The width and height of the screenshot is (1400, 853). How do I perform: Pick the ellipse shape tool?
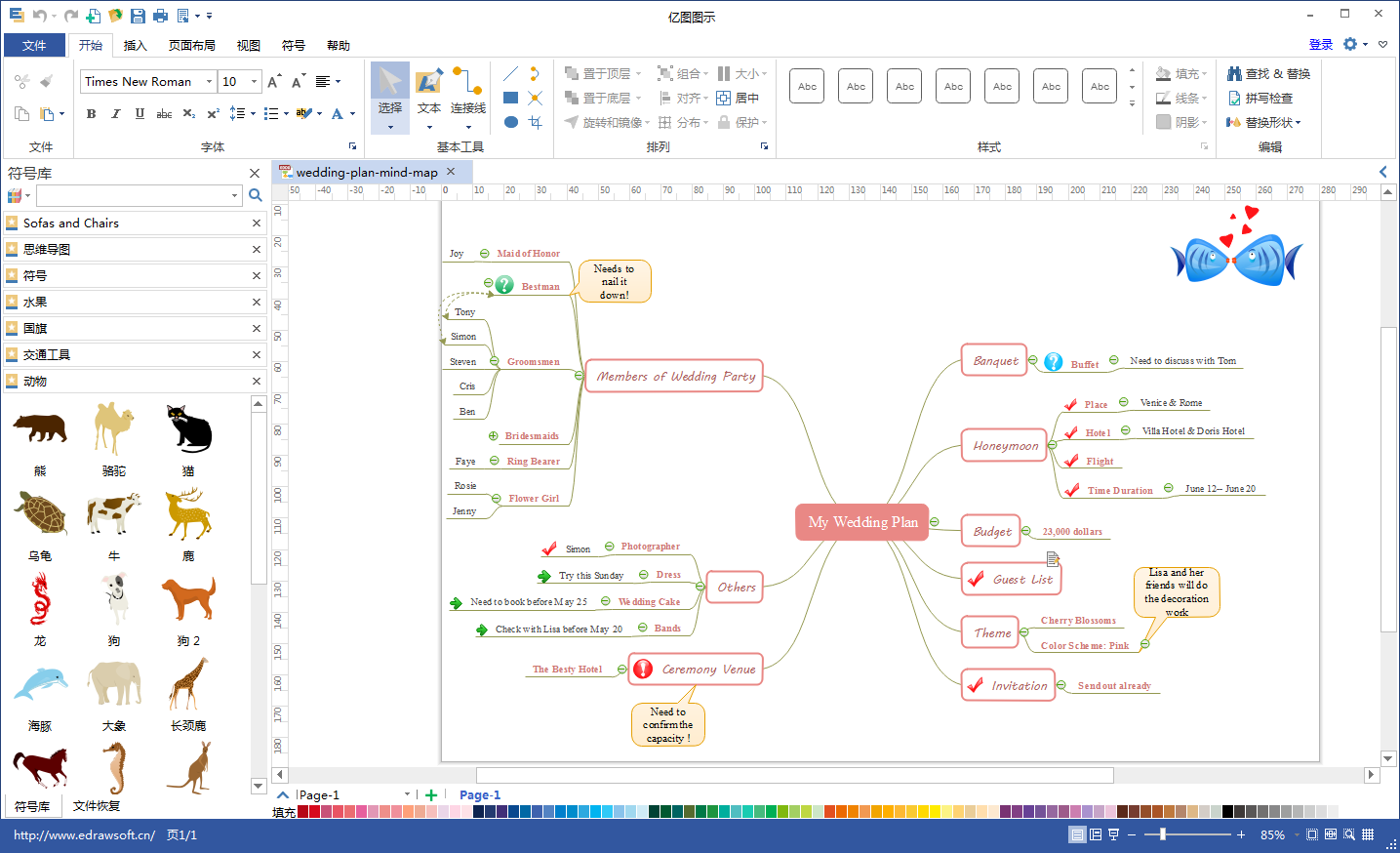point(510,122)
